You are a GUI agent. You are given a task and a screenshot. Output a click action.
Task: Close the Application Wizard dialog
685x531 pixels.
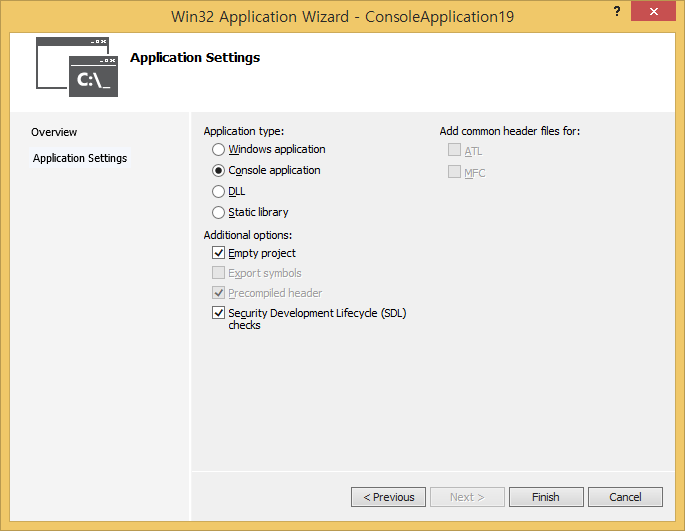tap(653, 10)
